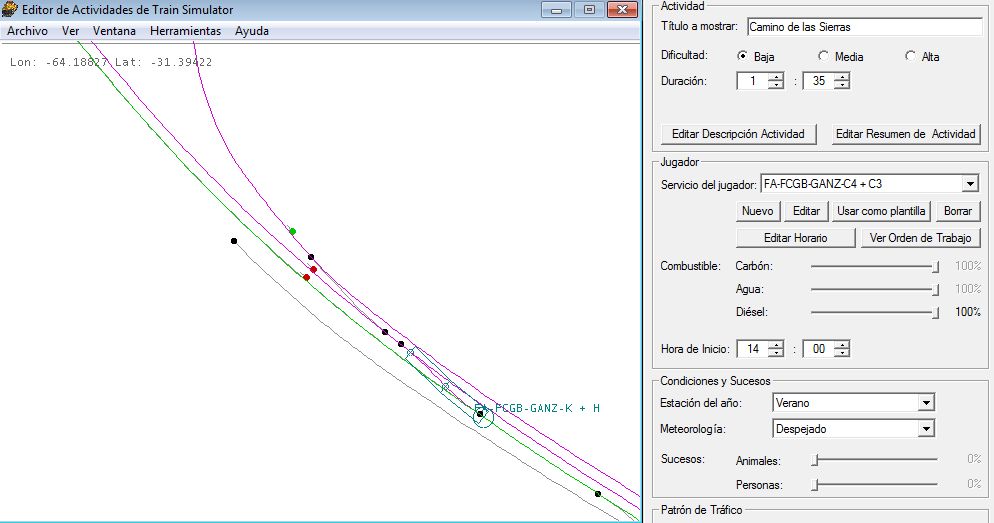Viewport: 994px width, 523px height.
Task: Open the Herramientas menu
Action: [x=185, y=31]
